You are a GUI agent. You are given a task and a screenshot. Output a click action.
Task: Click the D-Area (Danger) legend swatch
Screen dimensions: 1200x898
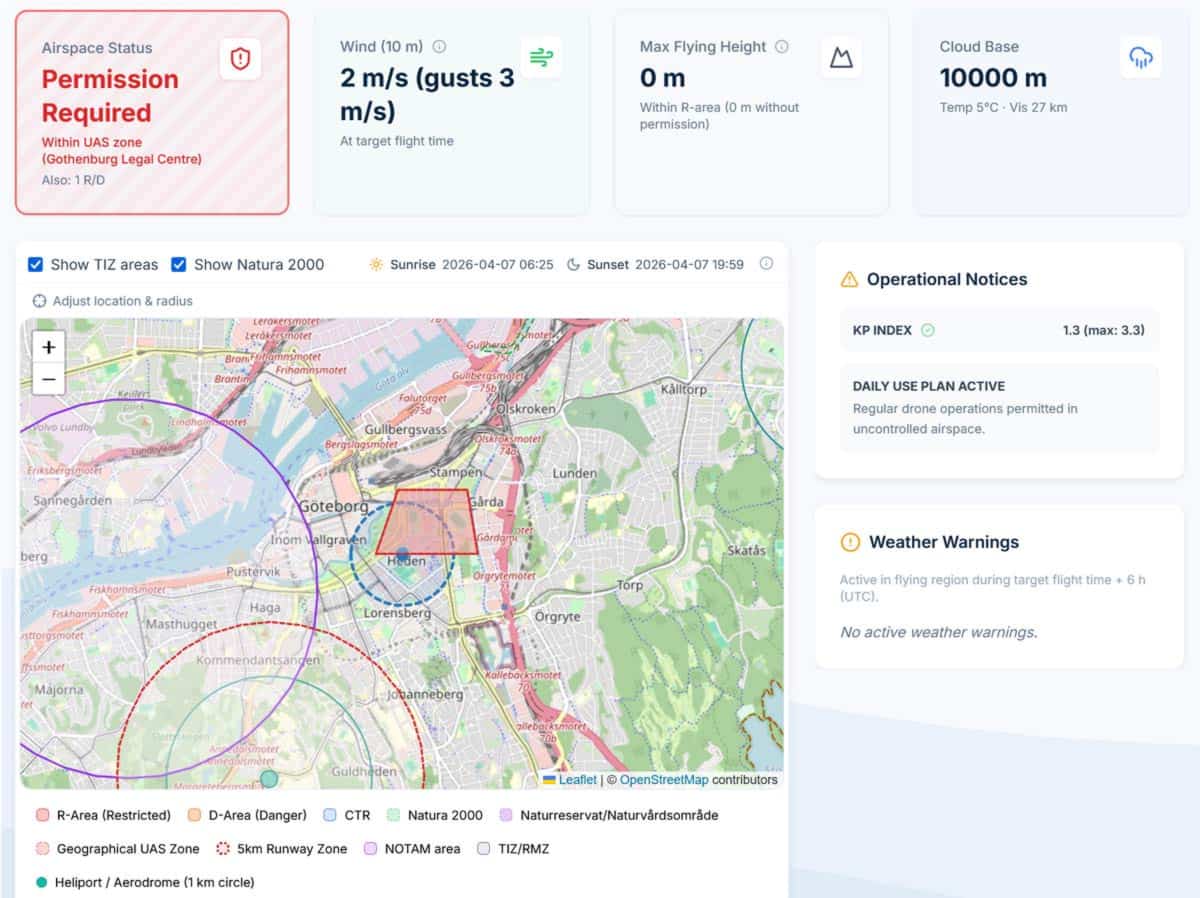(x=194, y=815)
